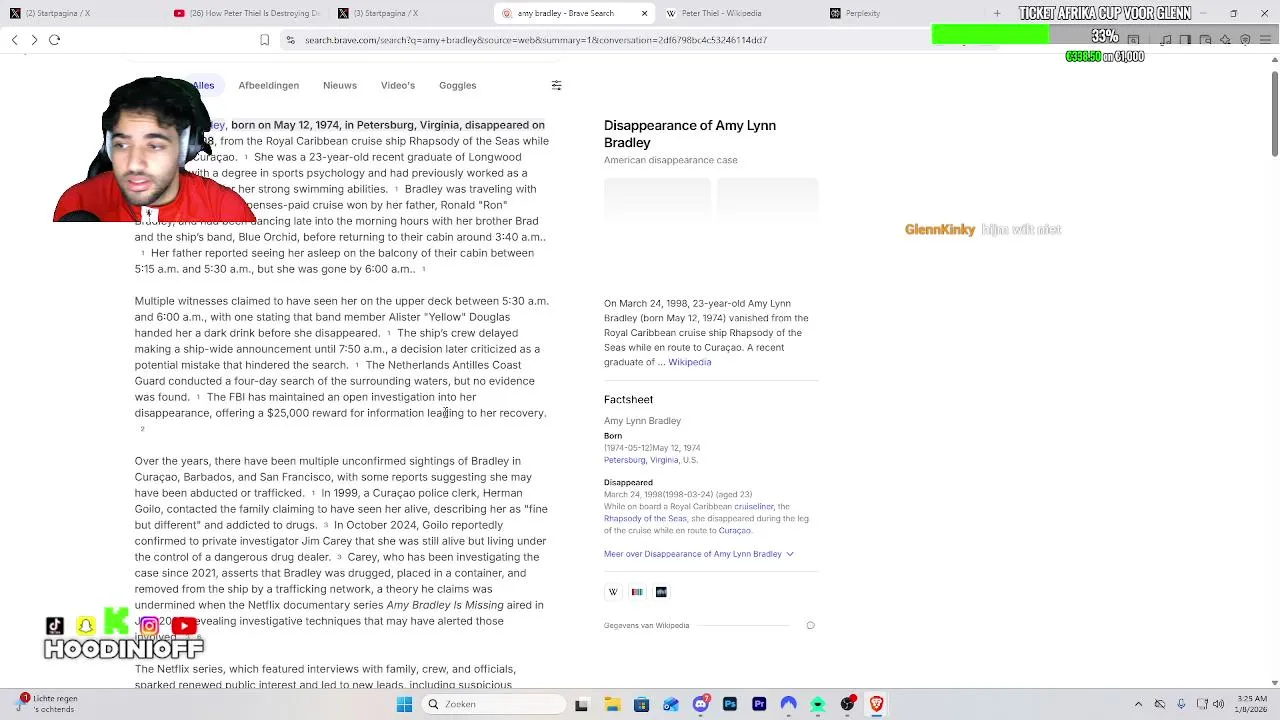Follow Curaçao link in factsheet
This screenshot has width=1280, height=720.
(734, 531)
